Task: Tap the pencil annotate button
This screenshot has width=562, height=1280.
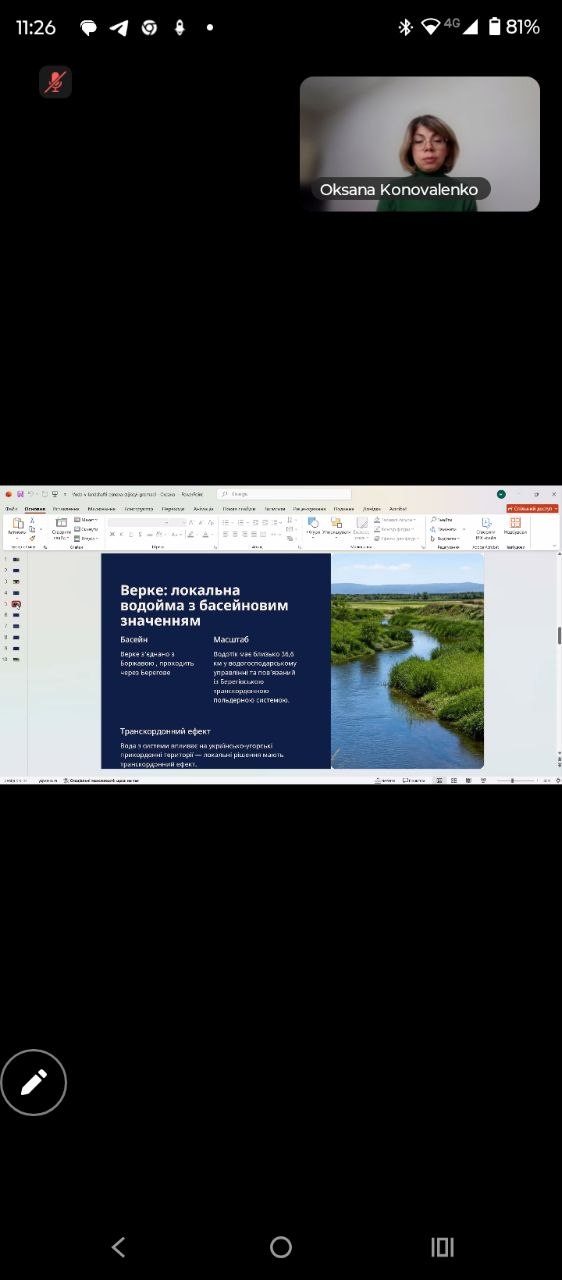Action: click(33, 1082)
